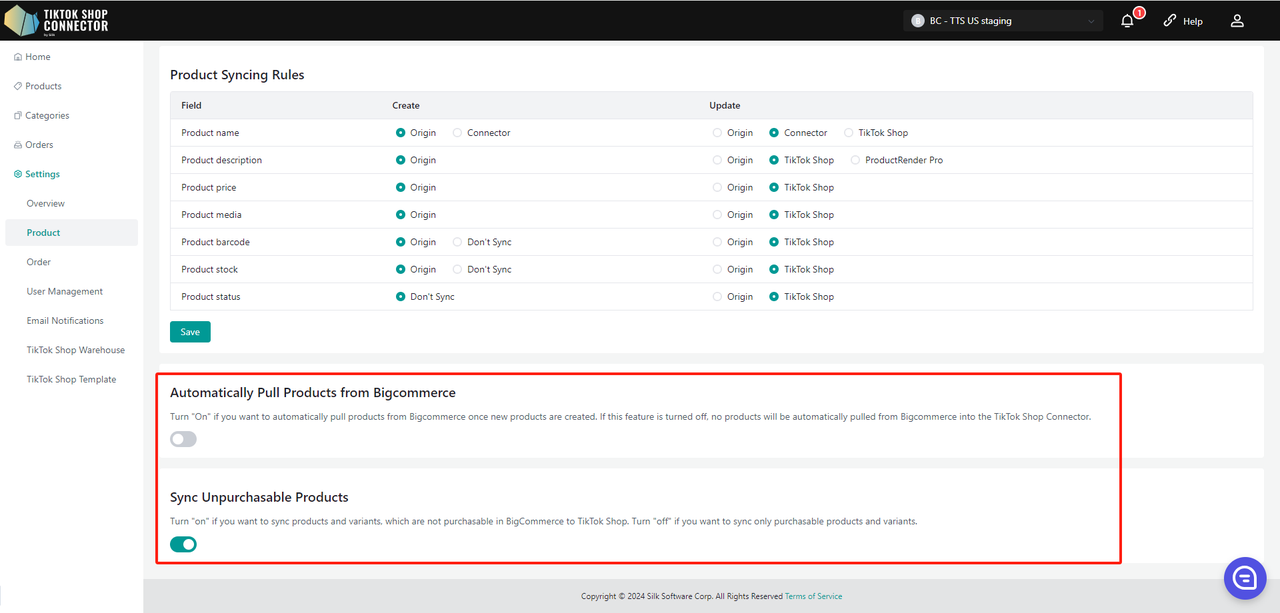Open TikTok Shop Warehouse settings

point(76,350)
